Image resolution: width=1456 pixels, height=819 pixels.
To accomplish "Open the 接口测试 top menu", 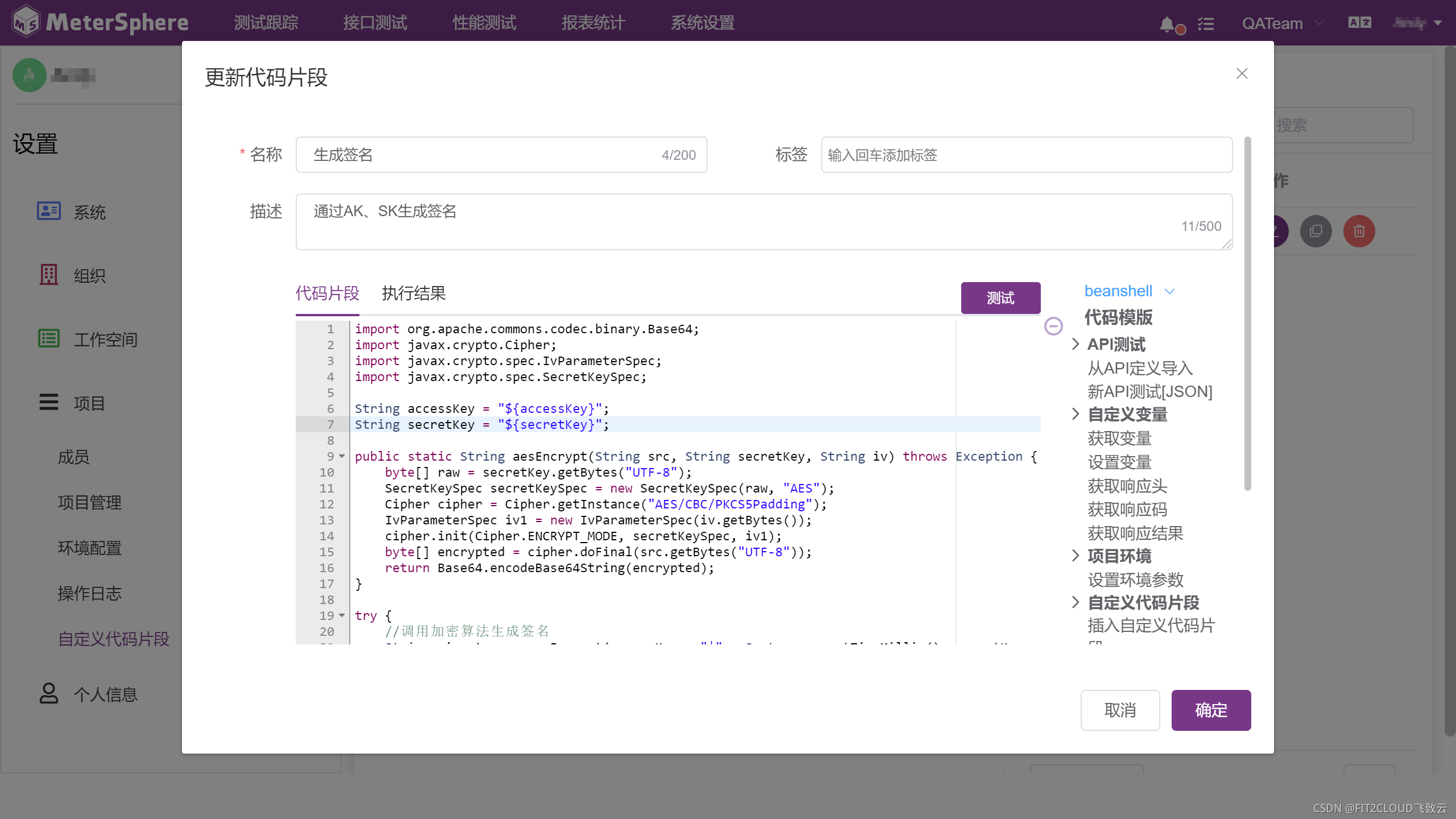I will pos(375,23).
